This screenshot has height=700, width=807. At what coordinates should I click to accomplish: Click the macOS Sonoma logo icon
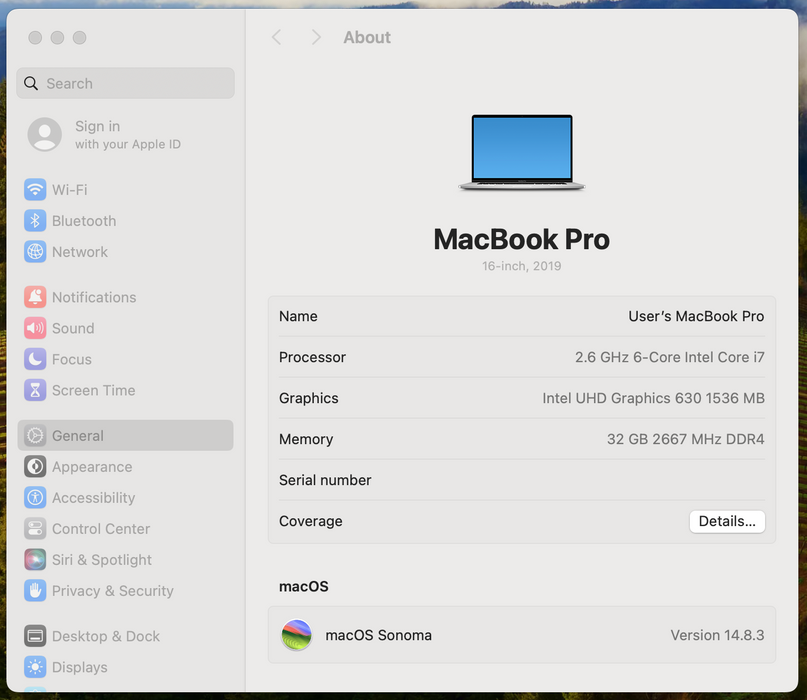tap(296, 635)
